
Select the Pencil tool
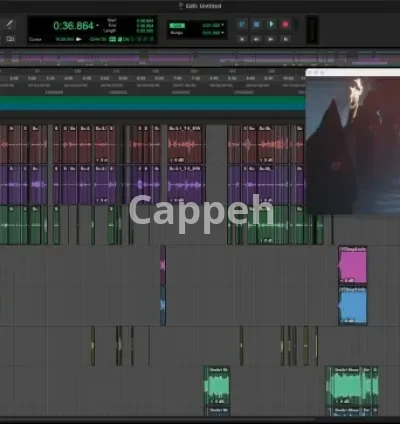[10, 25]
